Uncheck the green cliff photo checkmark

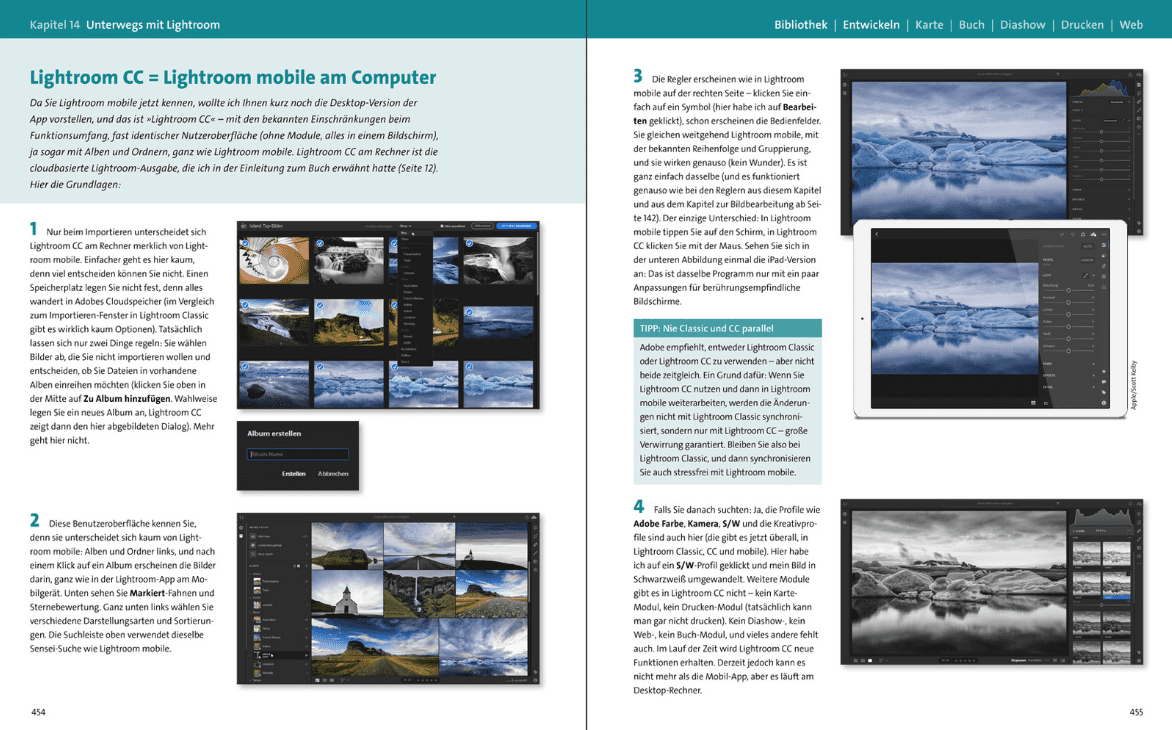(x=320, y=305)
